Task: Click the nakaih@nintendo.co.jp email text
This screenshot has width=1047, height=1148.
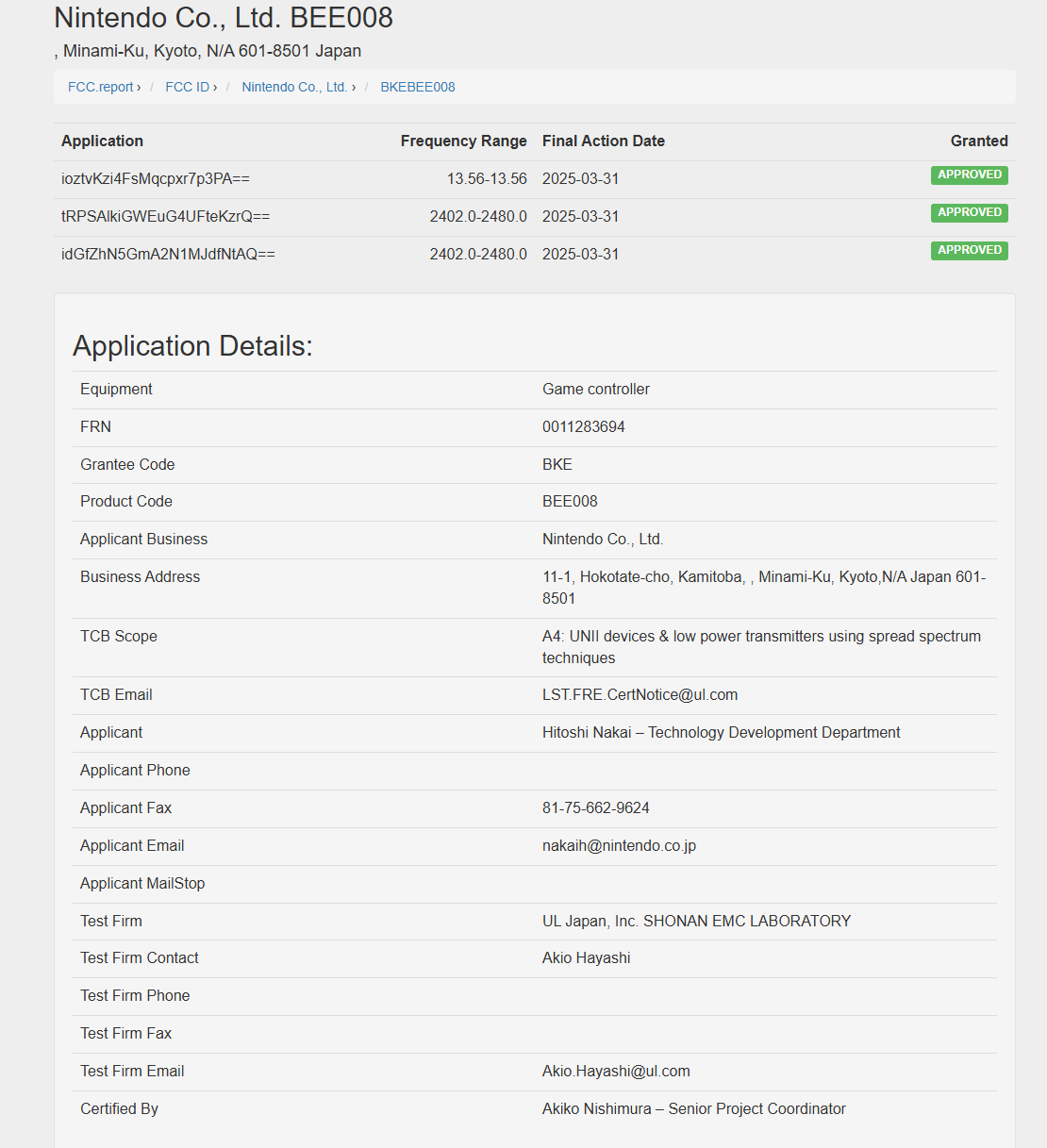Action: (620, 845)
